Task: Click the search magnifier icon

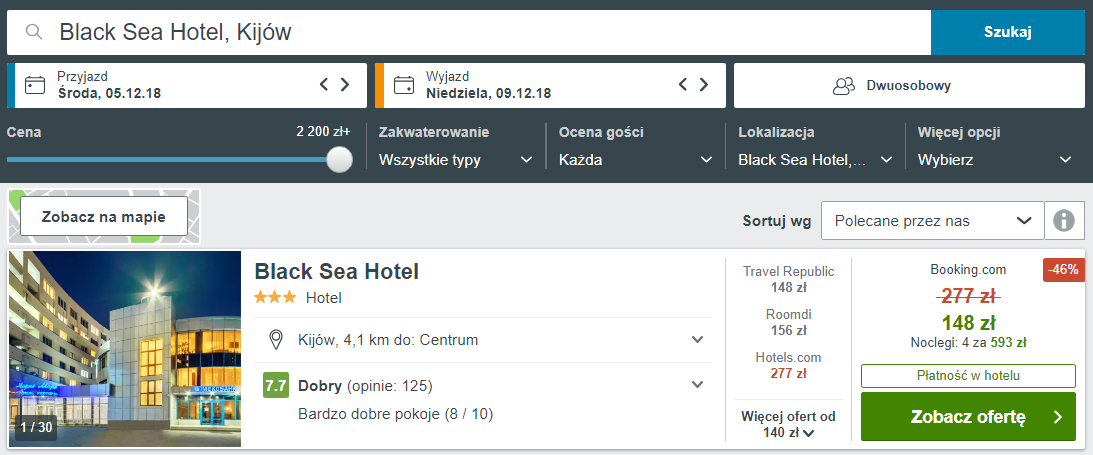Action: point(34,32)
